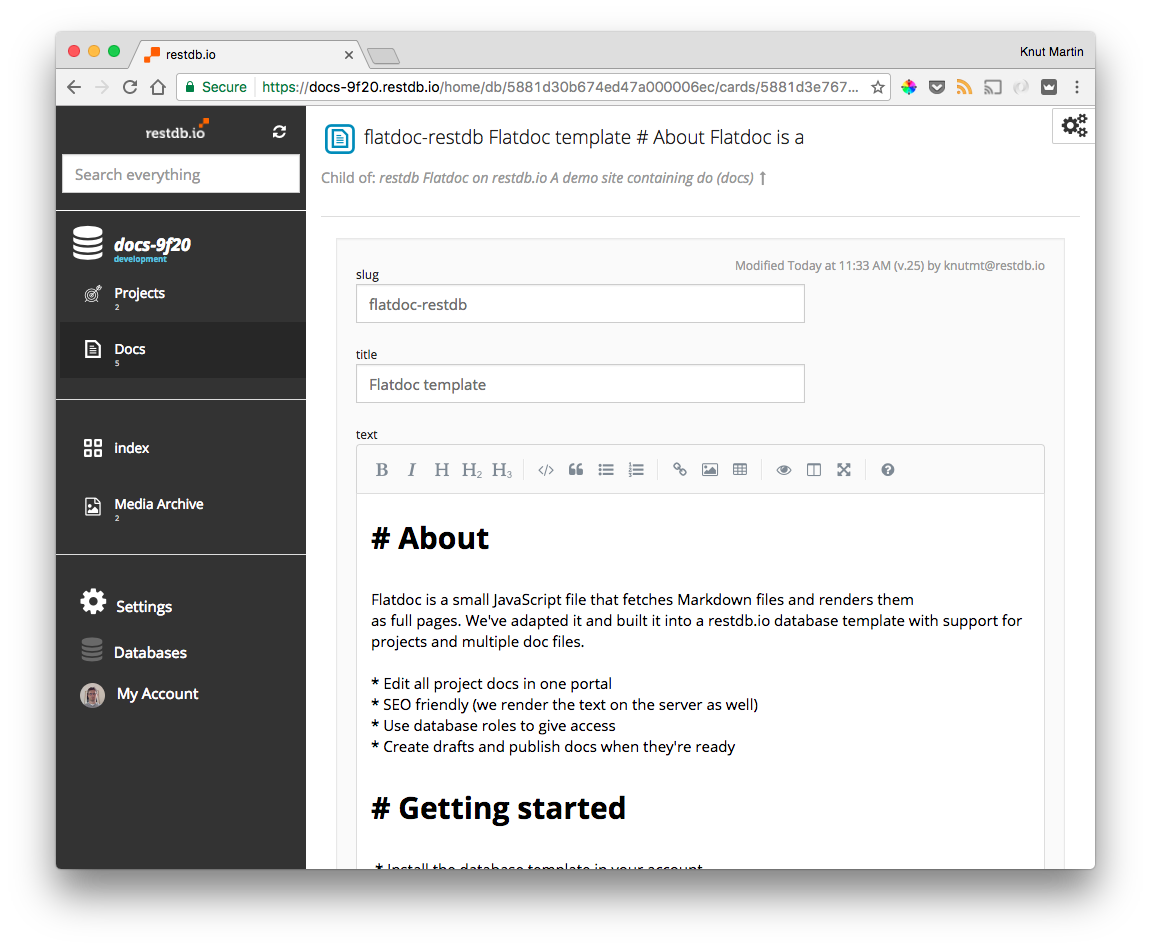
Task: Toggle side-by-side editor view
Action: click(814, 470)
